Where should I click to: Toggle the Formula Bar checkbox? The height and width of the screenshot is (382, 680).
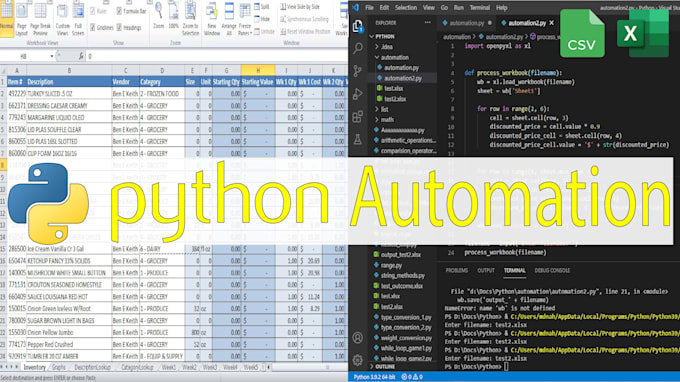pos(119,12)
